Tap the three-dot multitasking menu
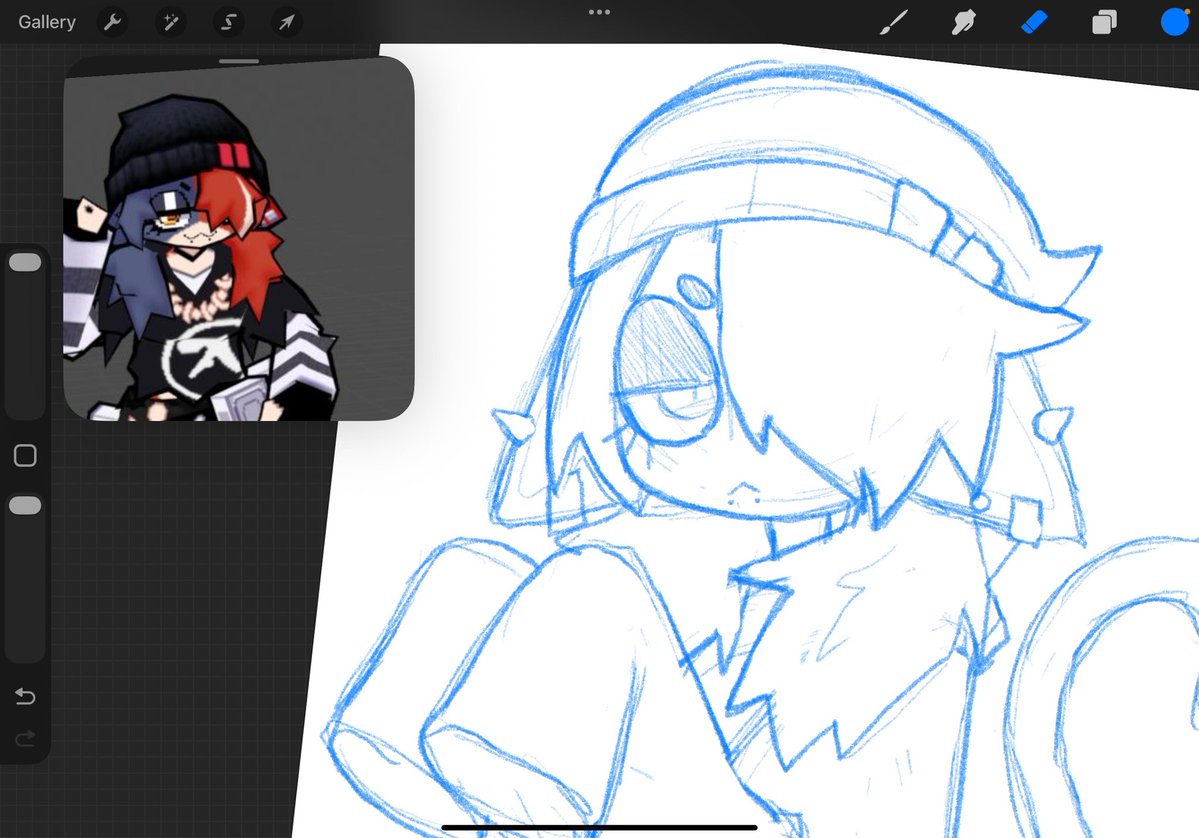The width and height of the screenshot is (1199, 838). pyautogui.click(x=600, y=12)
